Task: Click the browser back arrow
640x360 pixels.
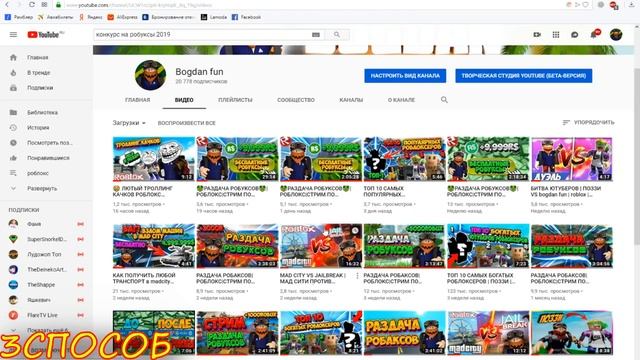Action: (7, 4)
